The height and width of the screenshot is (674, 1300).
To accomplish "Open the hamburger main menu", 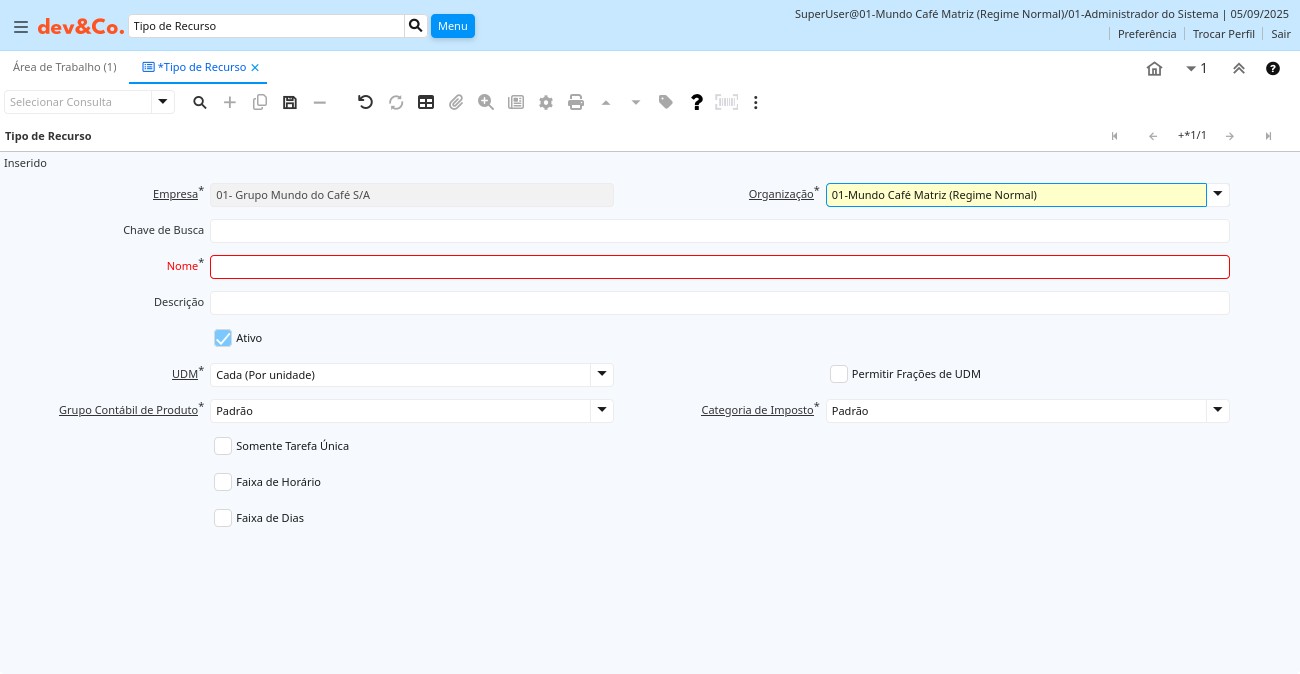I will 20,26.
